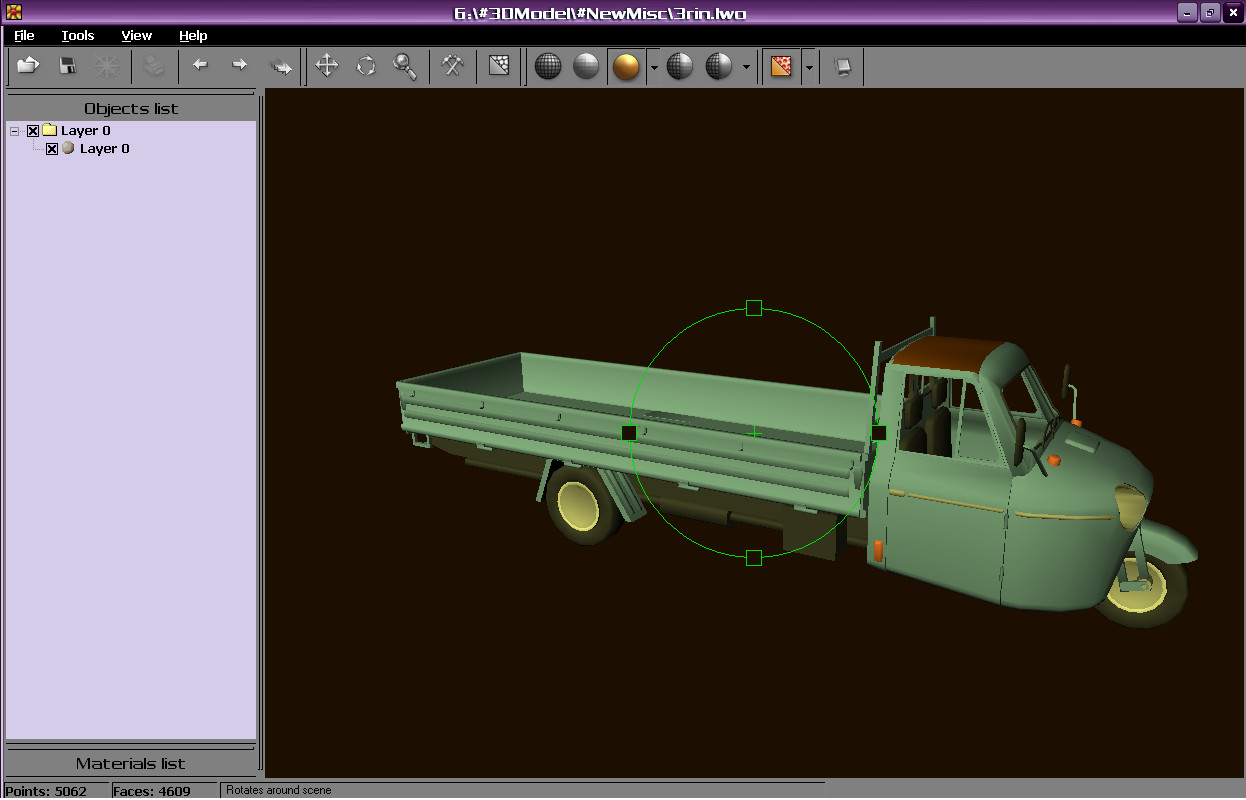Toggle the checkbox of the child Layer 0 object

(x=52, y=149)
